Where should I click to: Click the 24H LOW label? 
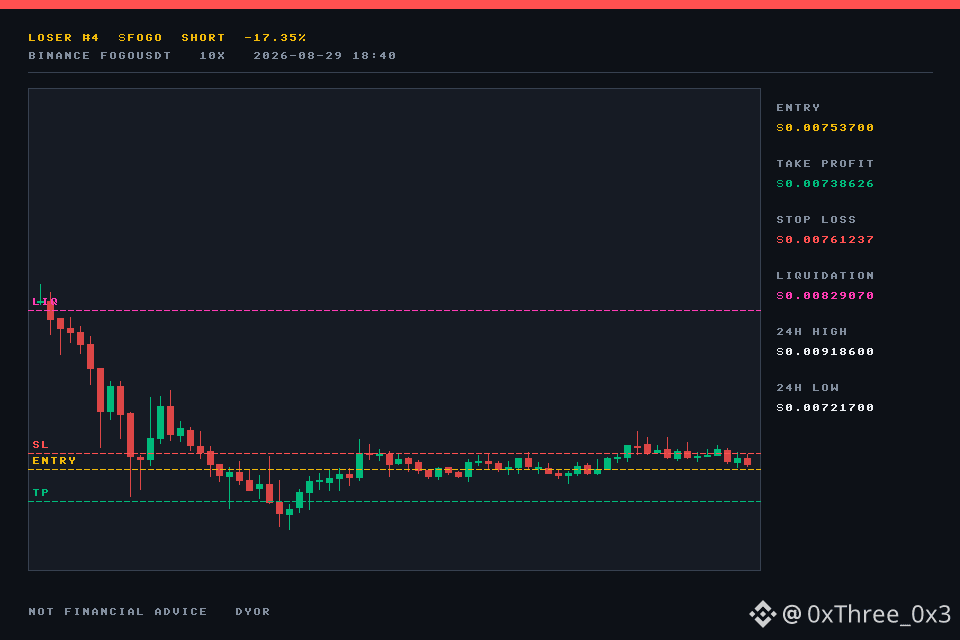[808, 388]
